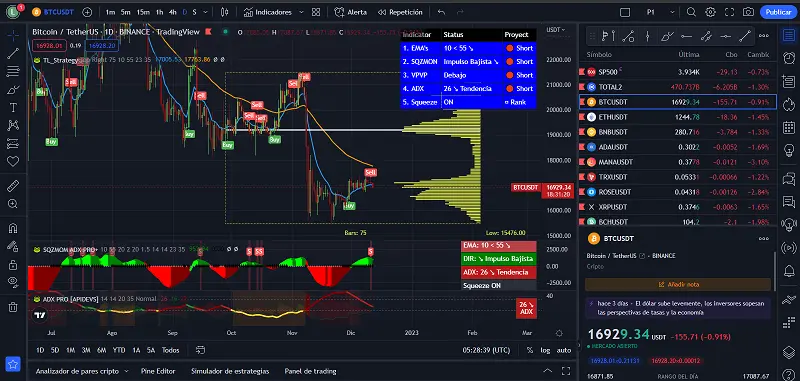Open indicator templates grid icon
The width and height of the screenshot is (800, 381).
(x=316, y=12)
